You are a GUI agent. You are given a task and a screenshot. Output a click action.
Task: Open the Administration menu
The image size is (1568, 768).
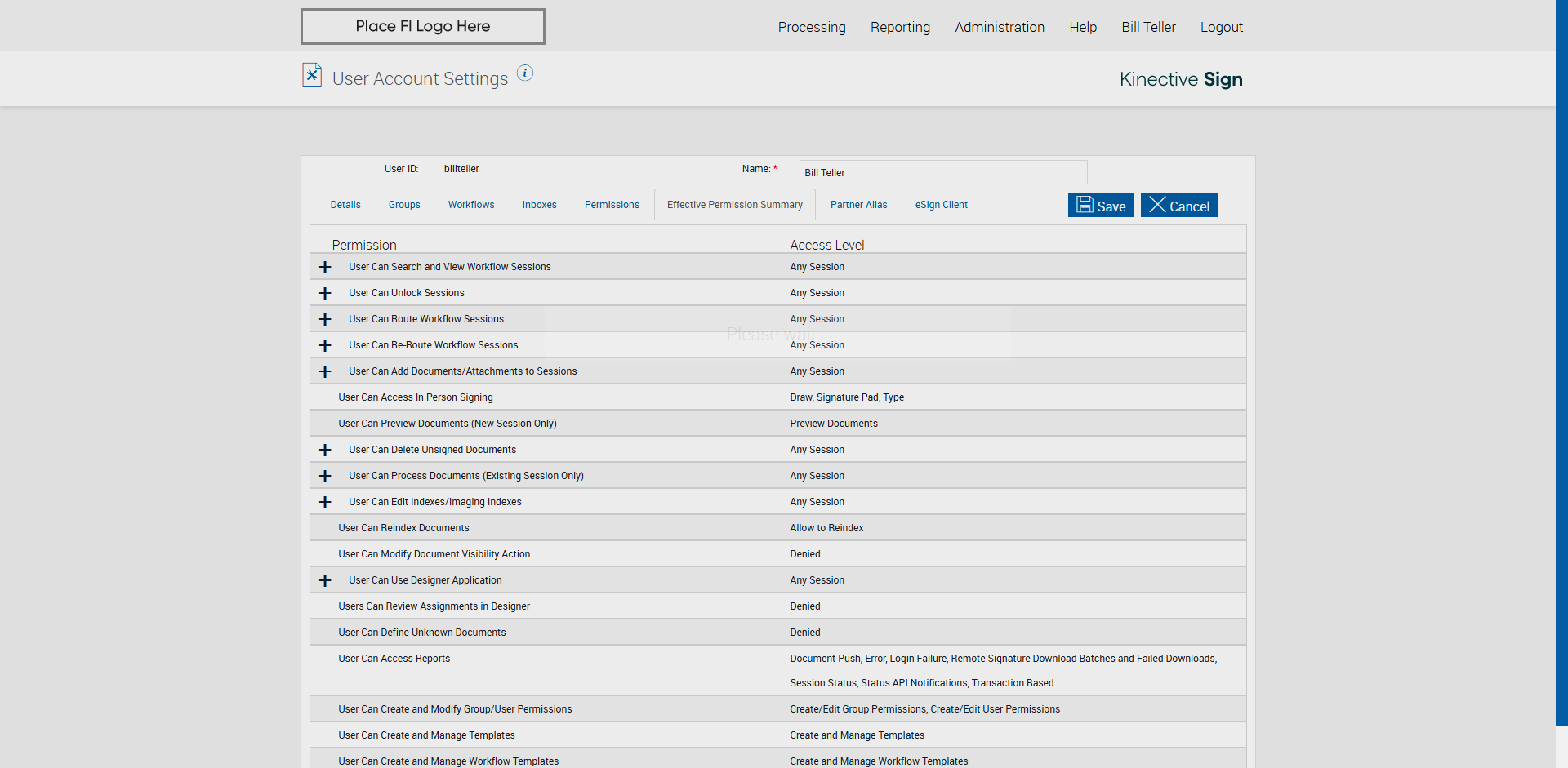click(1000, 28)
